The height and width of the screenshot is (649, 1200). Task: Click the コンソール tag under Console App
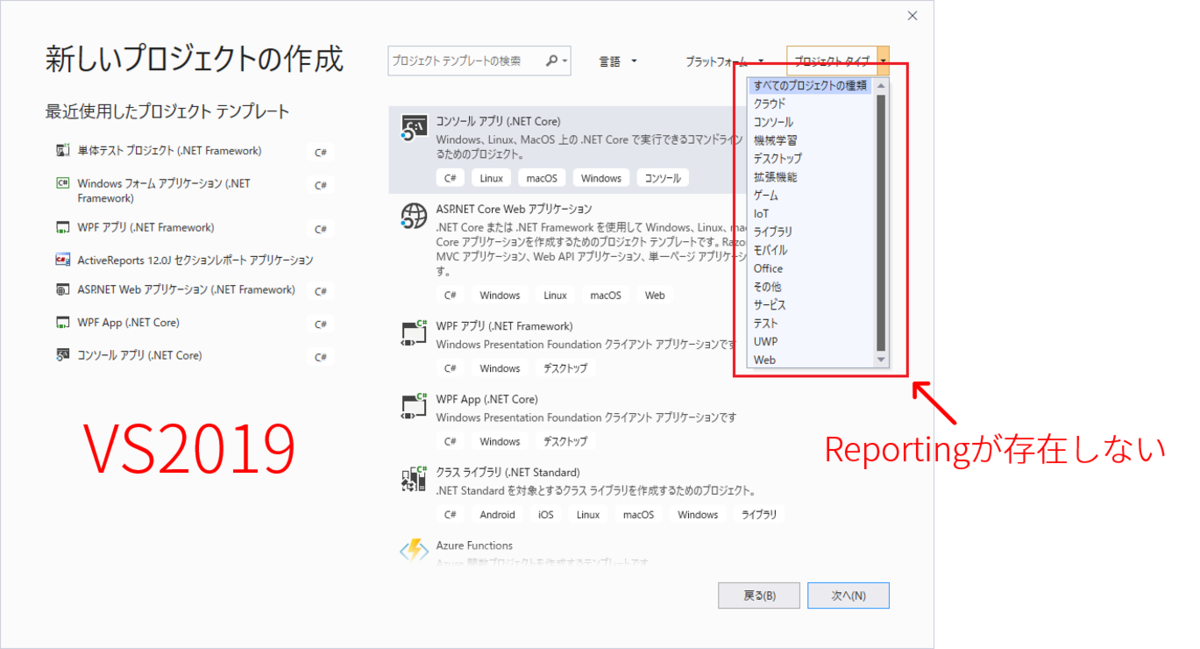coord(662,178)
